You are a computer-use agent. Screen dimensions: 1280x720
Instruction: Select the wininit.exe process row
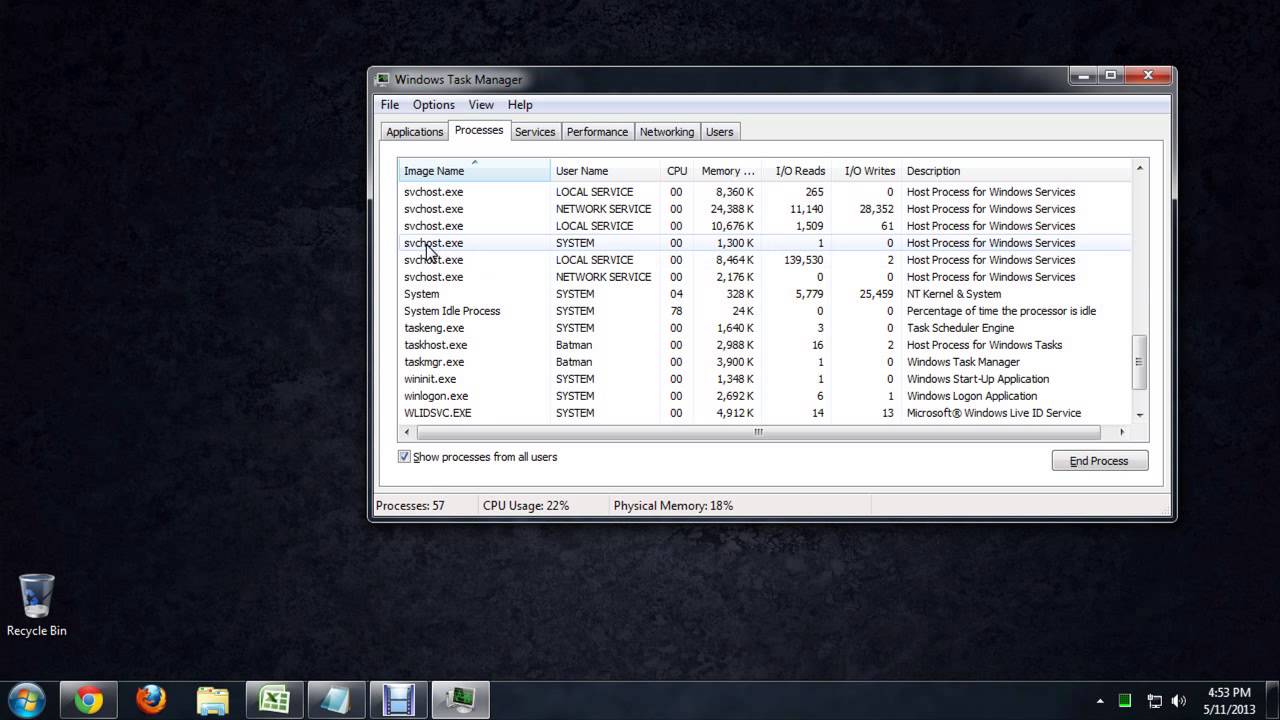click(x=764, y=379)
